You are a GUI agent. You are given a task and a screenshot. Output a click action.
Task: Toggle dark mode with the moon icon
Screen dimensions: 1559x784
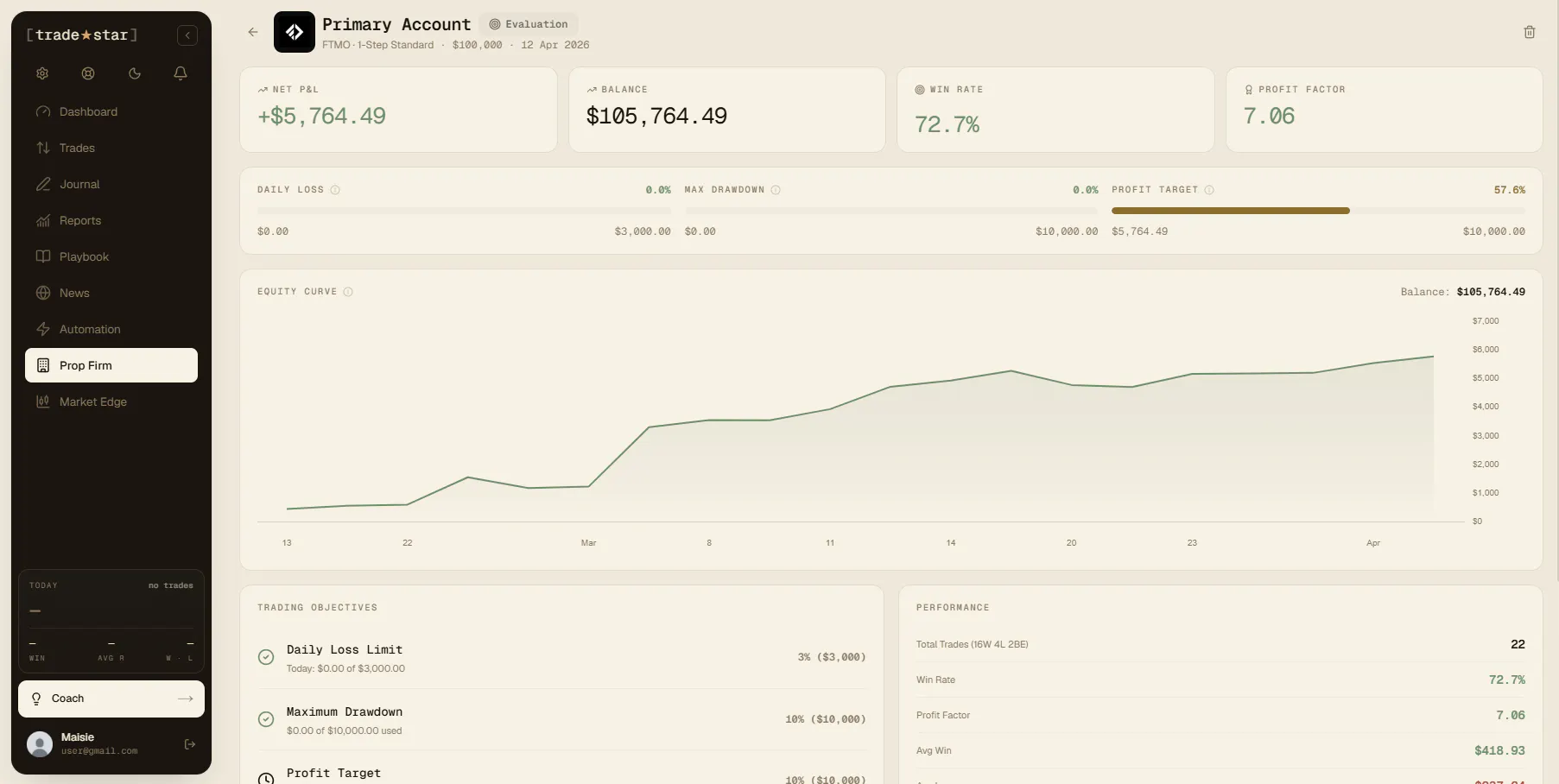[135, 73]
